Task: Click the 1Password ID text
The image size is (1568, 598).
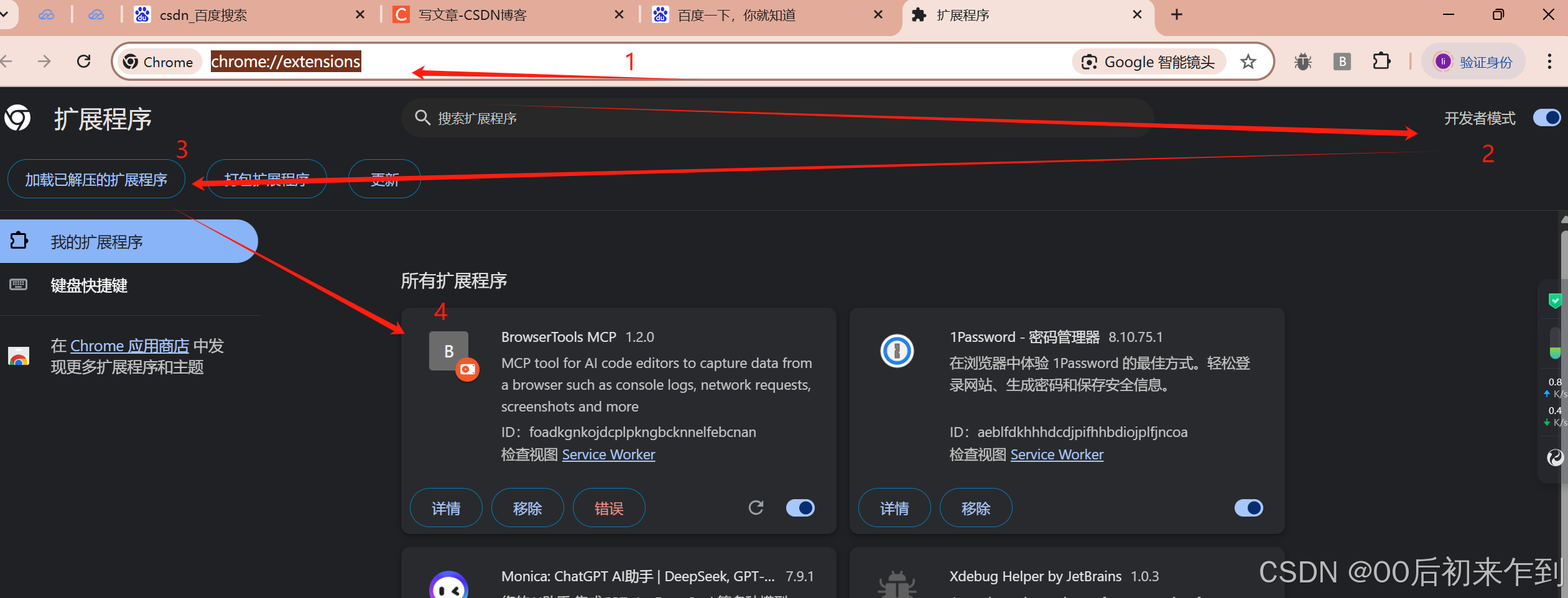Action: click(x=1069, y=432)
